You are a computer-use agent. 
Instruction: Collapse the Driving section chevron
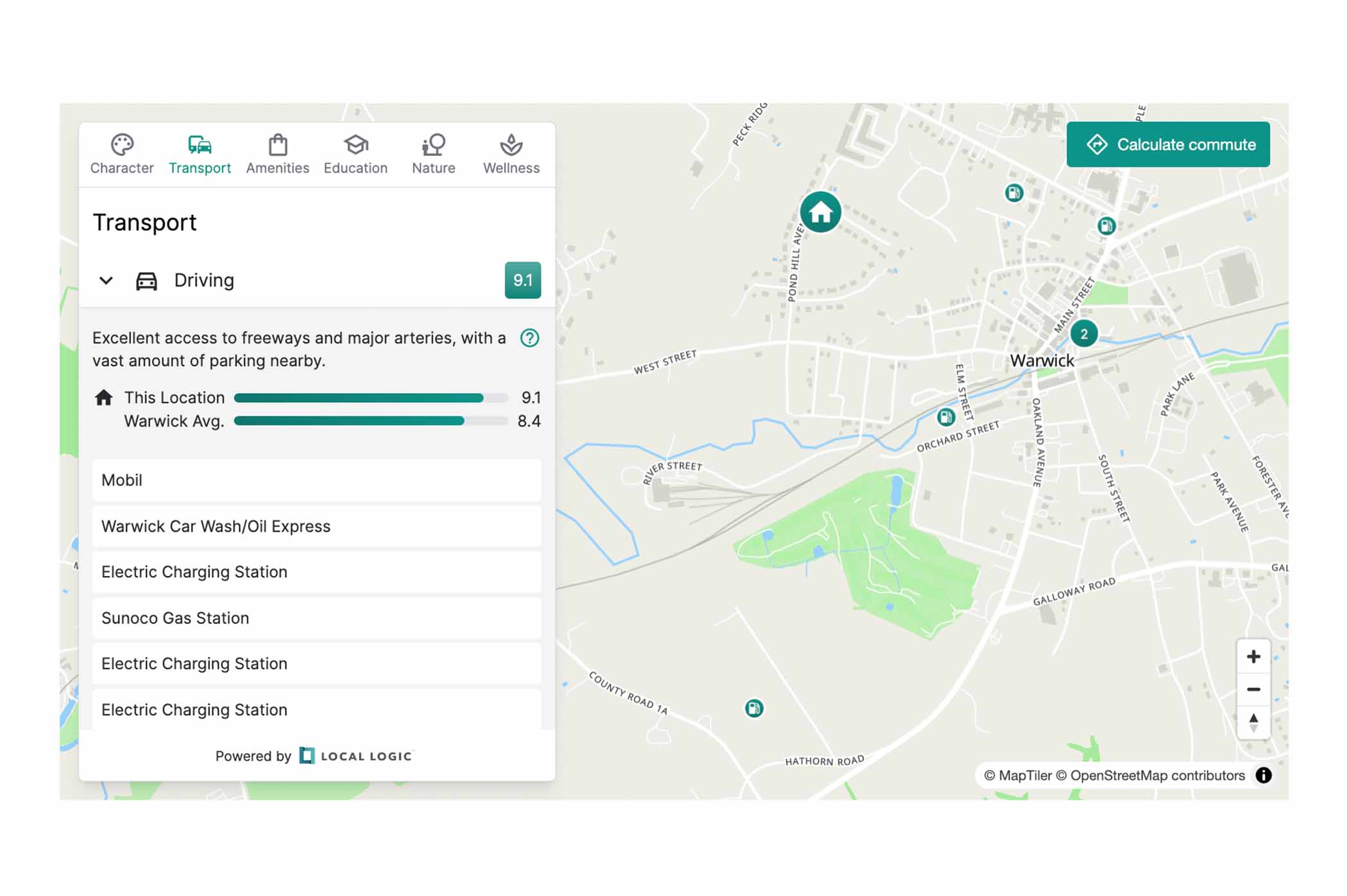coord(106,280)
